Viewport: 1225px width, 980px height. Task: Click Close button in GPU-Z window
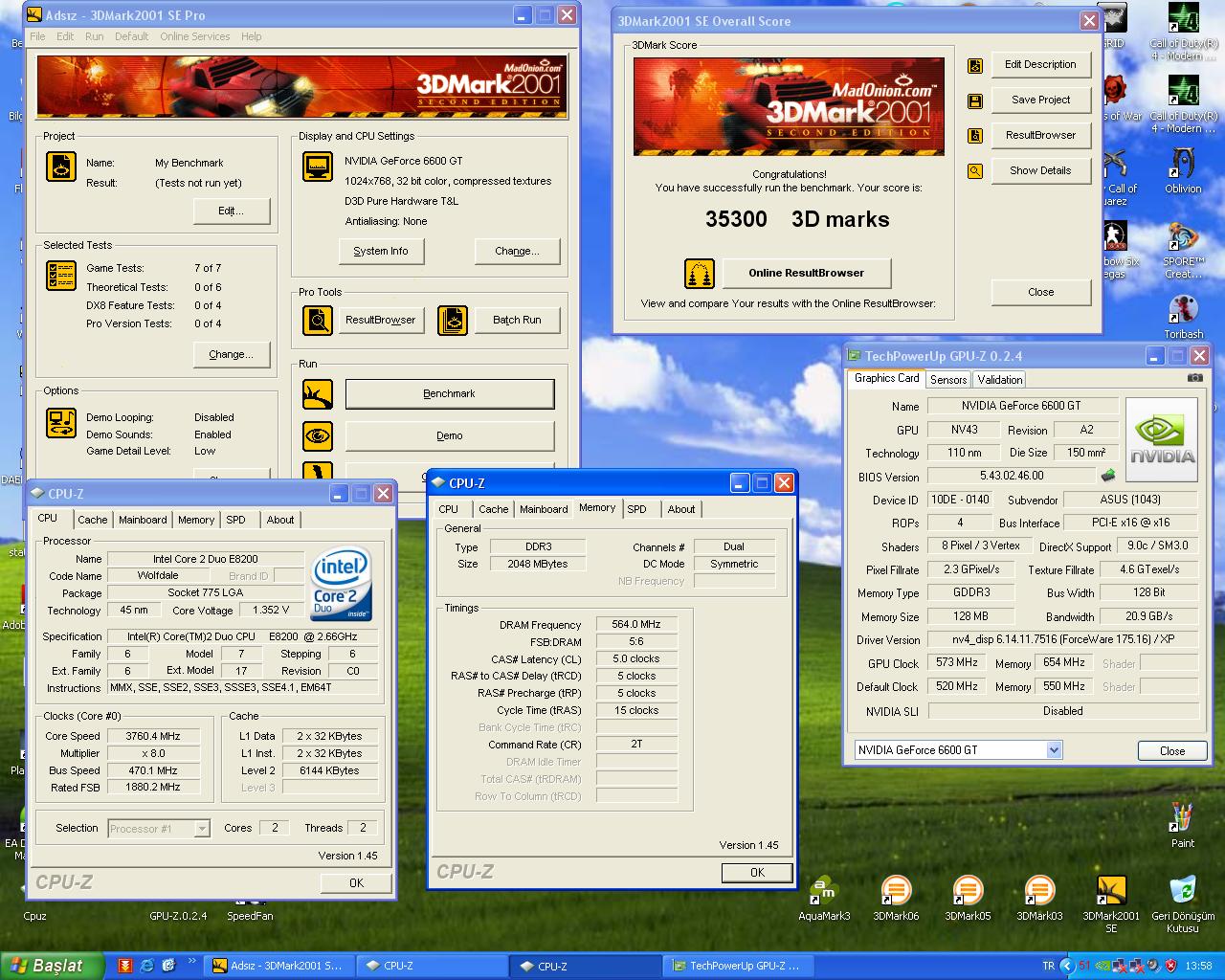[1172, 750]
